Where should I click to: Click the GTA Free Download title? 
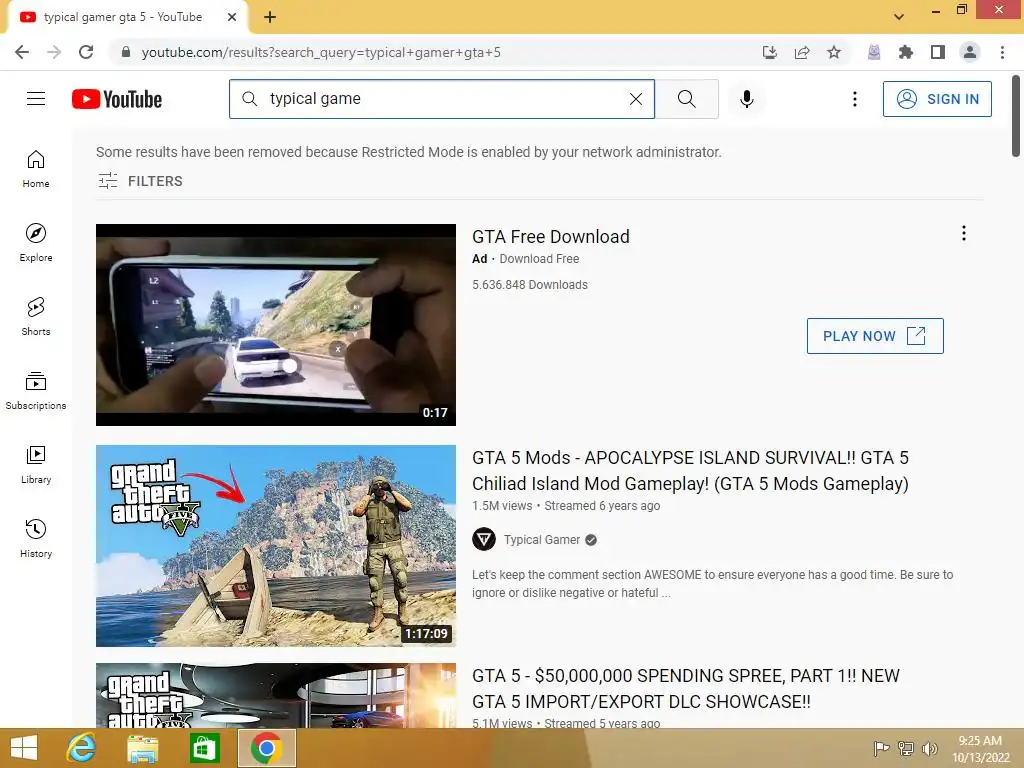pos(551,236)
